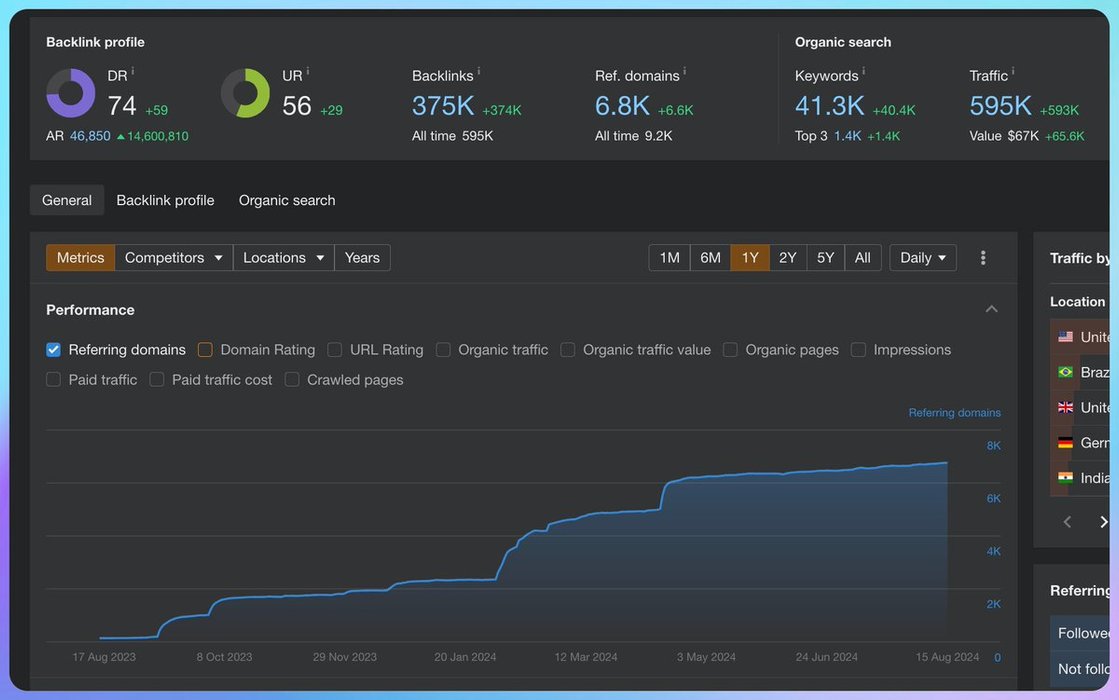Image resolution: width=1119 pixels, height=700 pixels.
Task: Click the Ref. domains info icon
Action: 685,72
